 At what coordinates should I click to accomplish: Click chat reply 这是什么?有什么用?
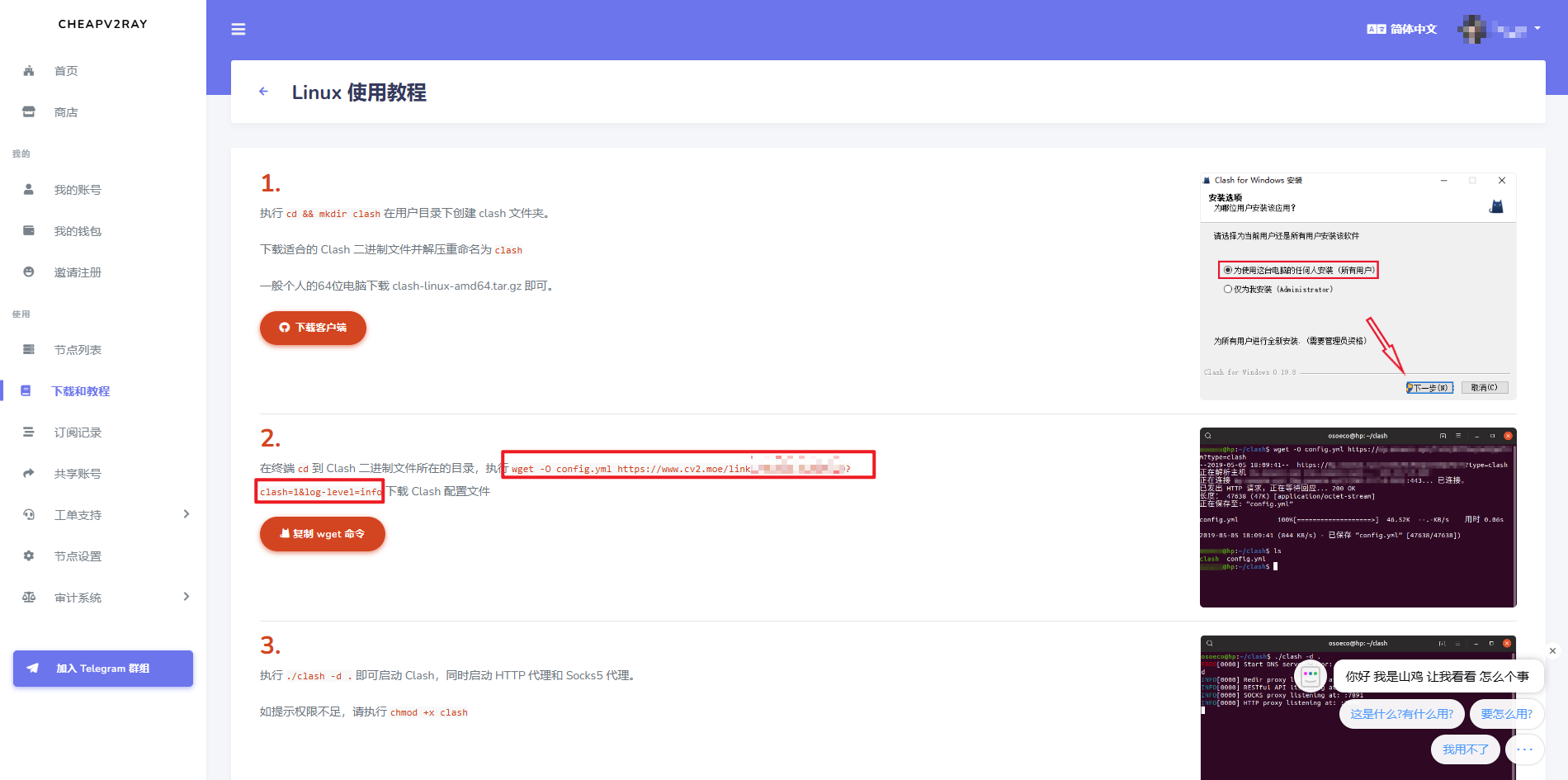pos(1401,714)
